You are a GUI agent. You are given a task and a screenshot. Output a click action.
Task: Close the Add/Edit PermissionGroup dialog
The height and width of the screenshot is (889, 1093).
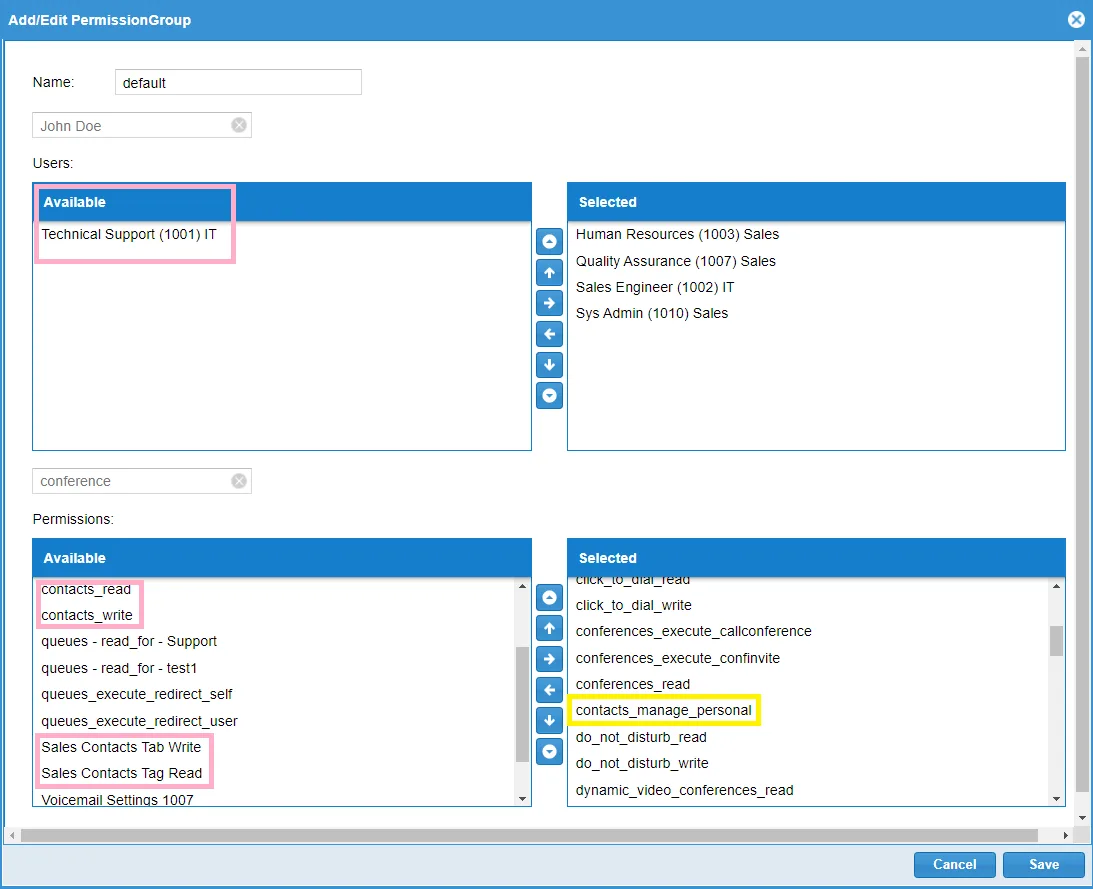[x=1076, y=20]
